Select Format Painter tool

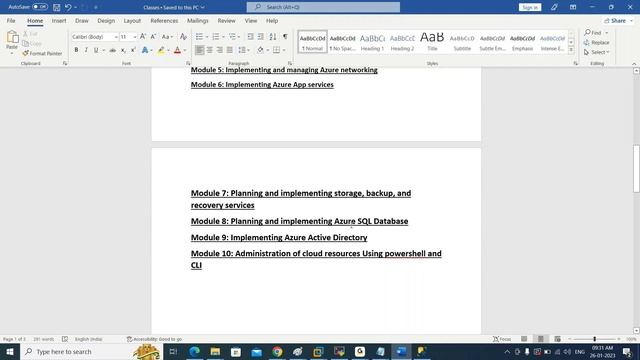point(42,53)
